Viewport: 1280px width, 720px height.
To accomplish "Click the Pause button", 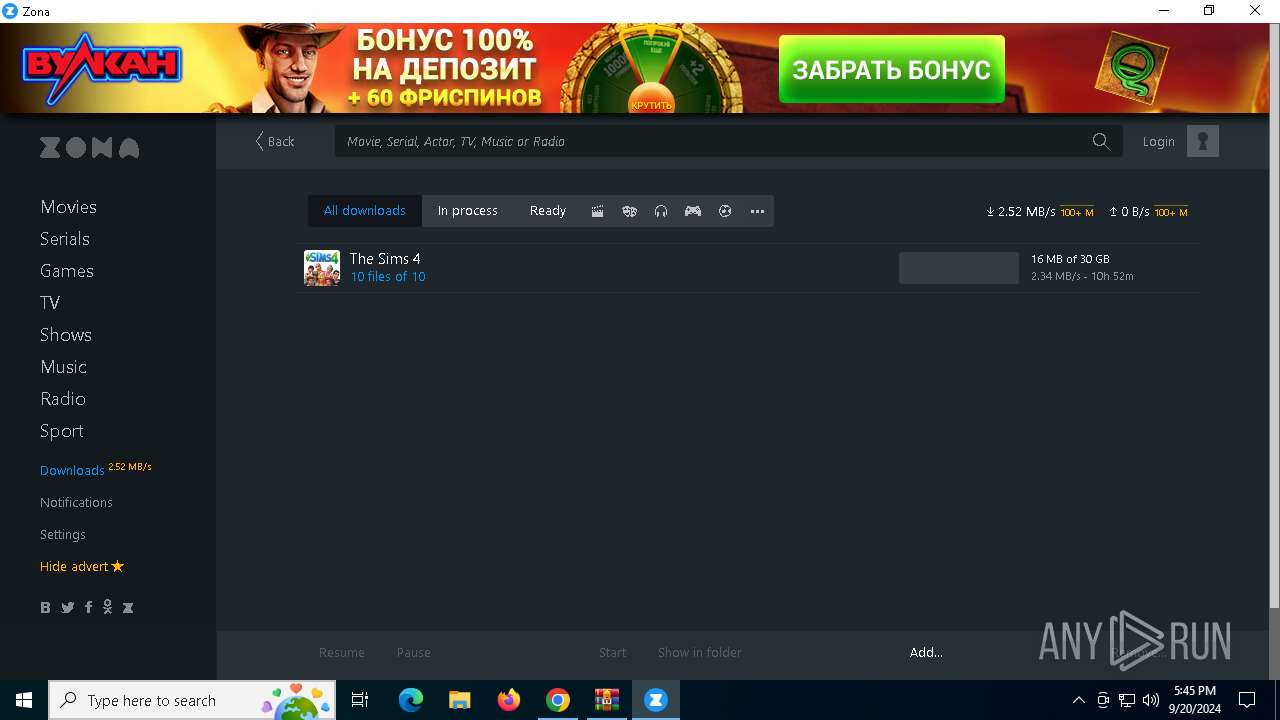I will pos(414,652).
